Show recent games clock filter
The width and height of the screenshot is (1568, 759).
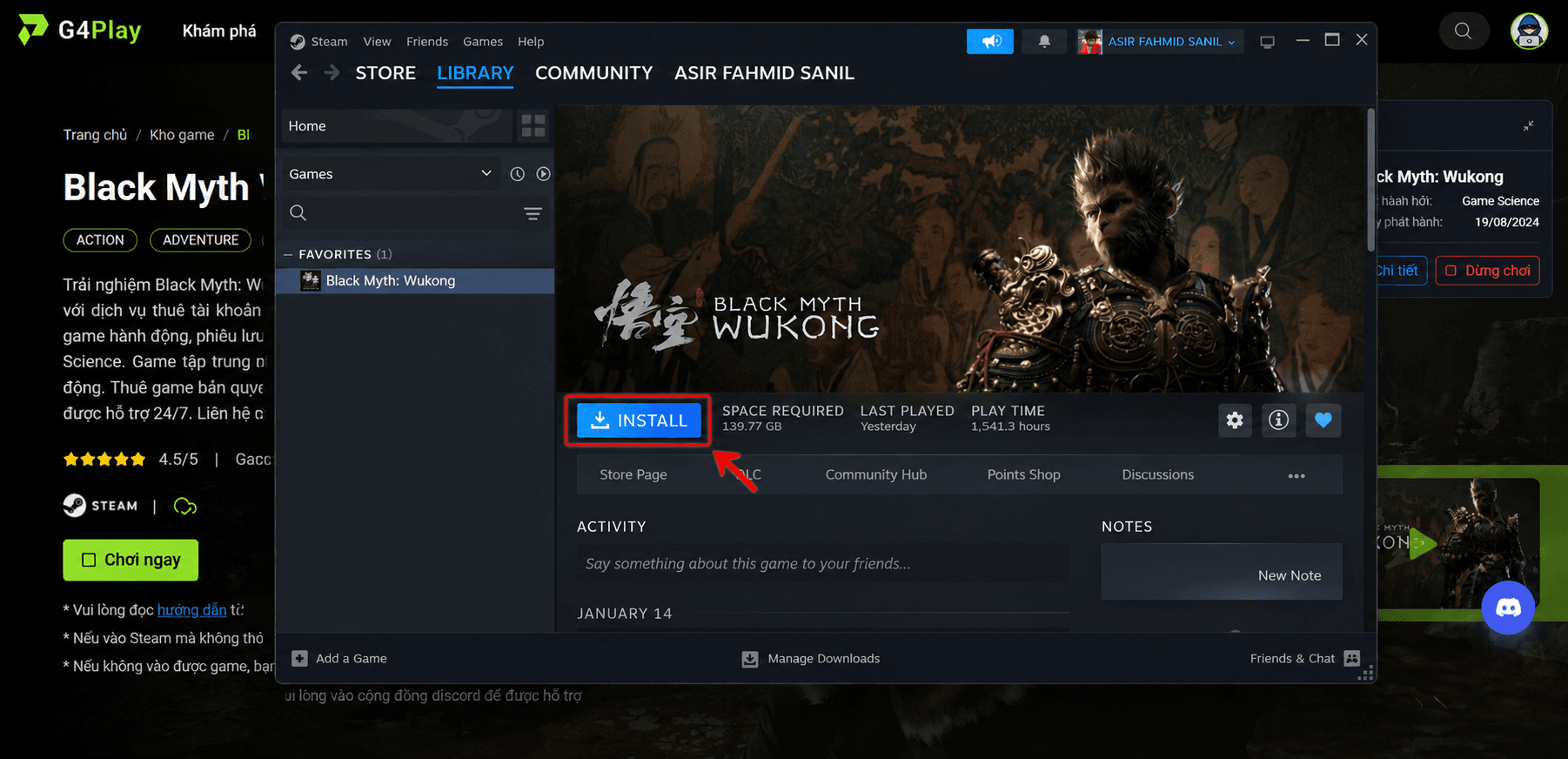(517, 174)
